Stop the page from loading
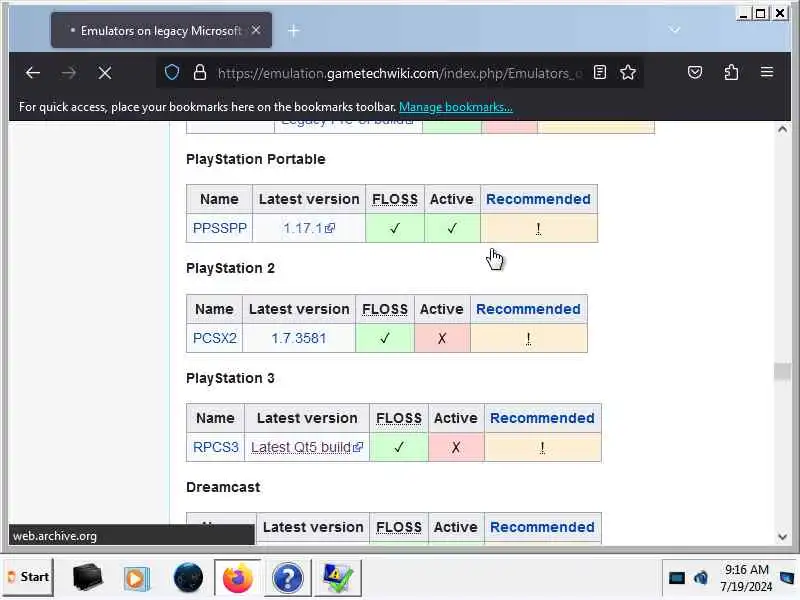 point(105,72)
